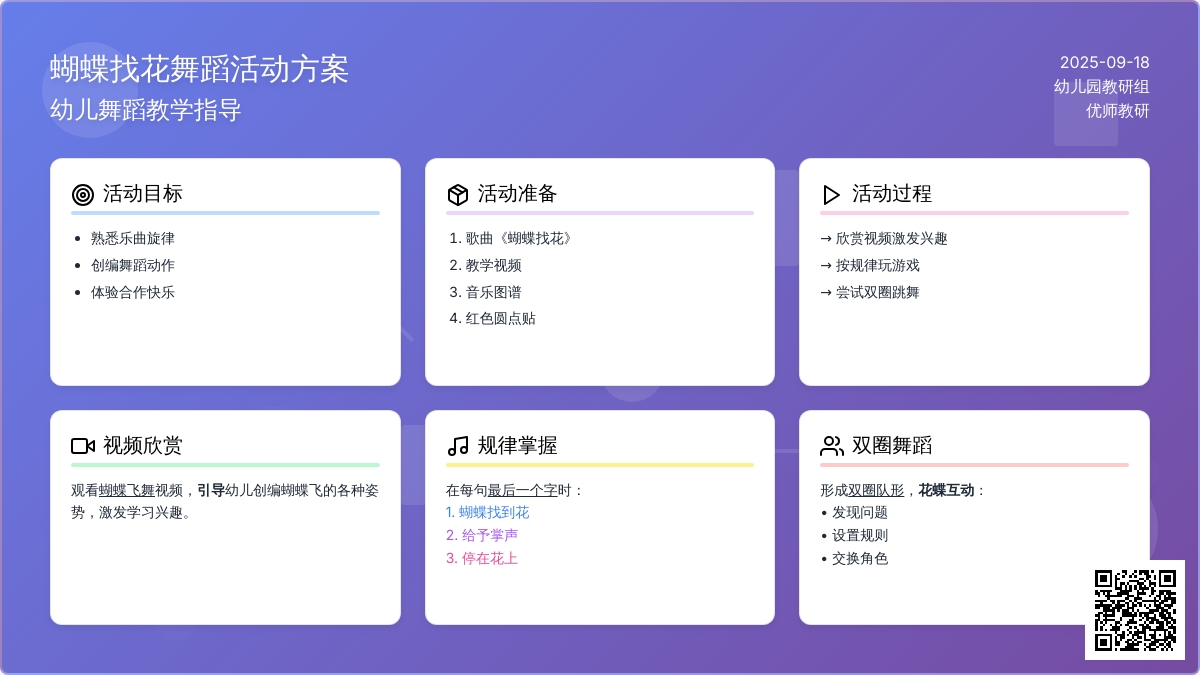This screenshot has height=675, width=1200.
Task: Click the underlined 蝴蝶飞舞 text
Action: pyautogui.click(x=126, y=490)
